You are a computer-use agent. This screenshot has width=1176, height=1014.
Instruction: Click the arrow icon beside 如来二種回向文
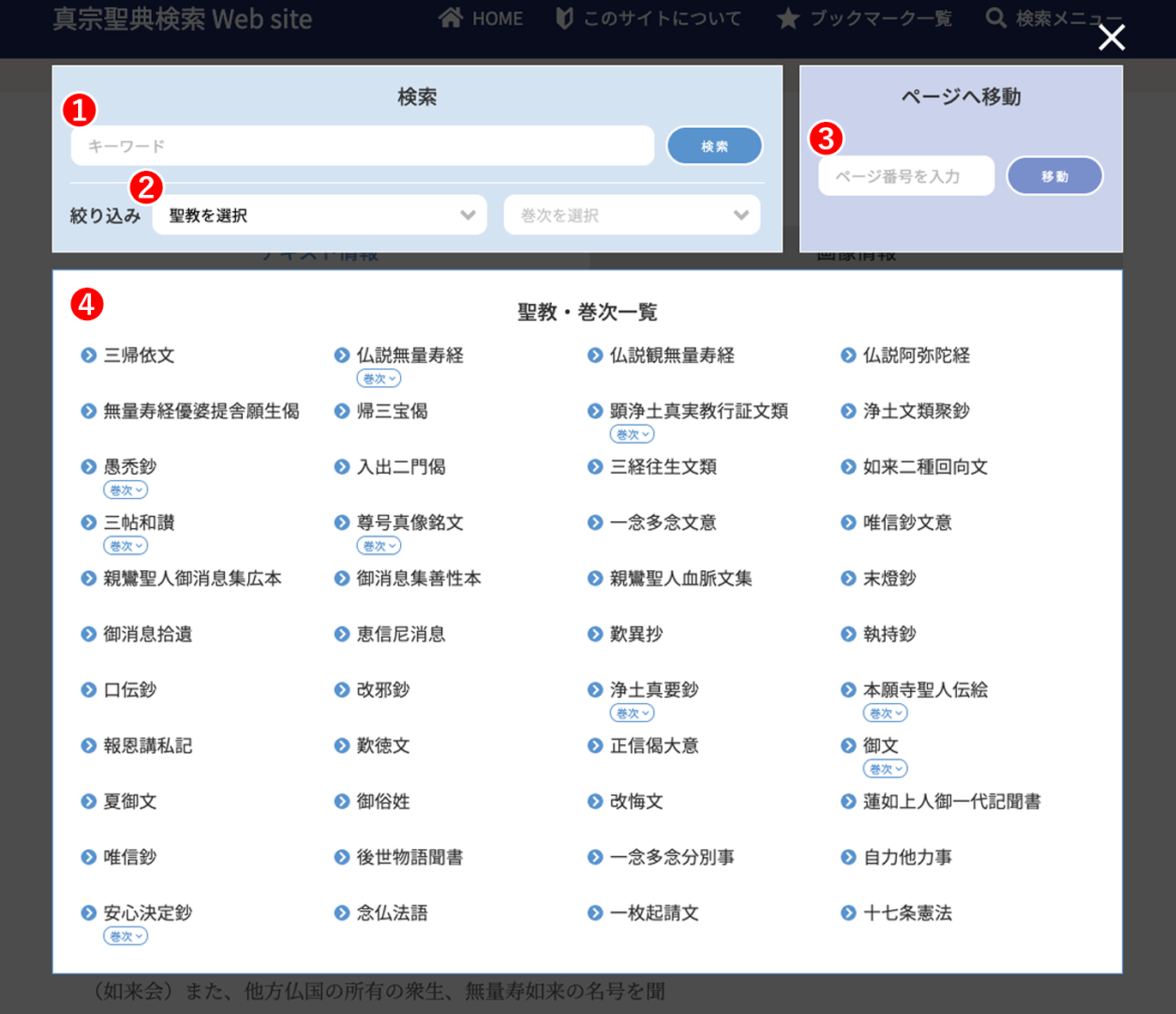[848, 467]
